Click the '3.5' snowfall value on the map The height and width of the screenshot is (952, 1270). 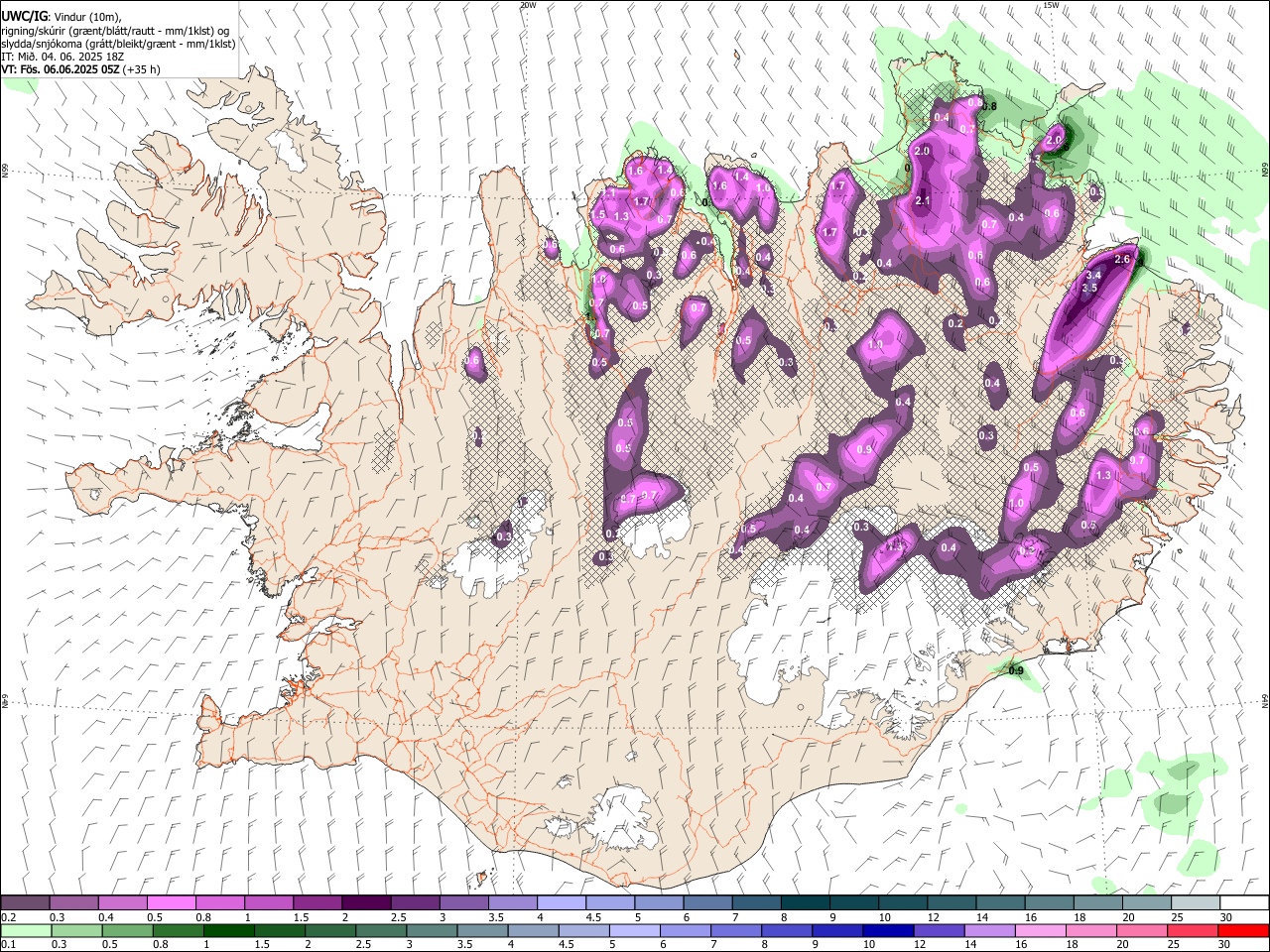pyautogui.click(x=1088, y=289)
